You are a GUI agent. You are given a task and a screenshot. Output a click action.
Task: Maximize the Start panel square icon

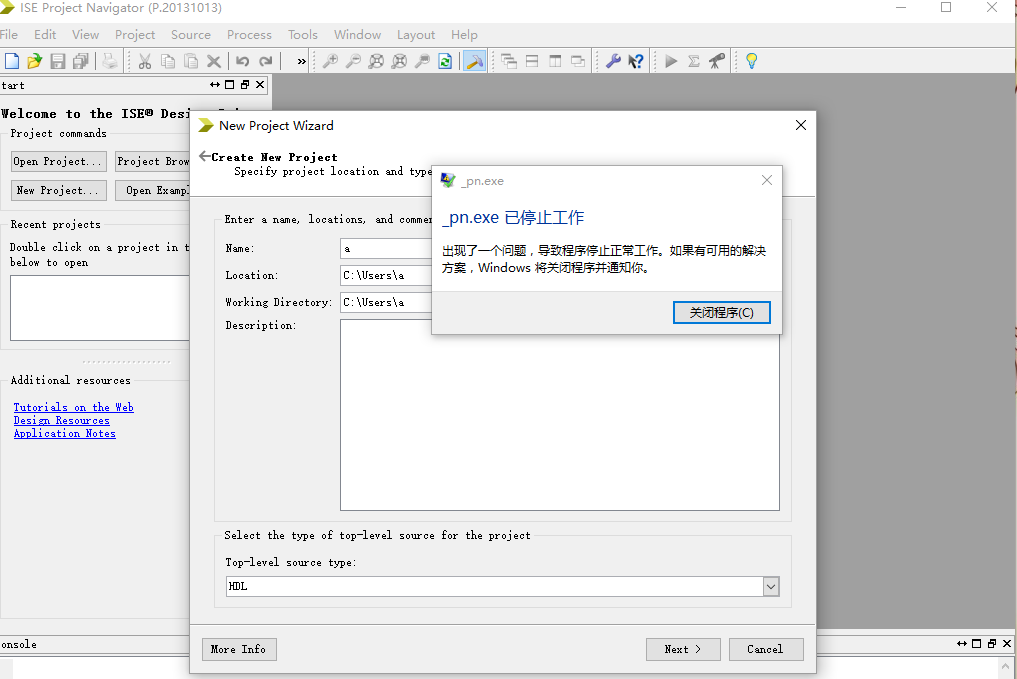[x=230, y=84]
